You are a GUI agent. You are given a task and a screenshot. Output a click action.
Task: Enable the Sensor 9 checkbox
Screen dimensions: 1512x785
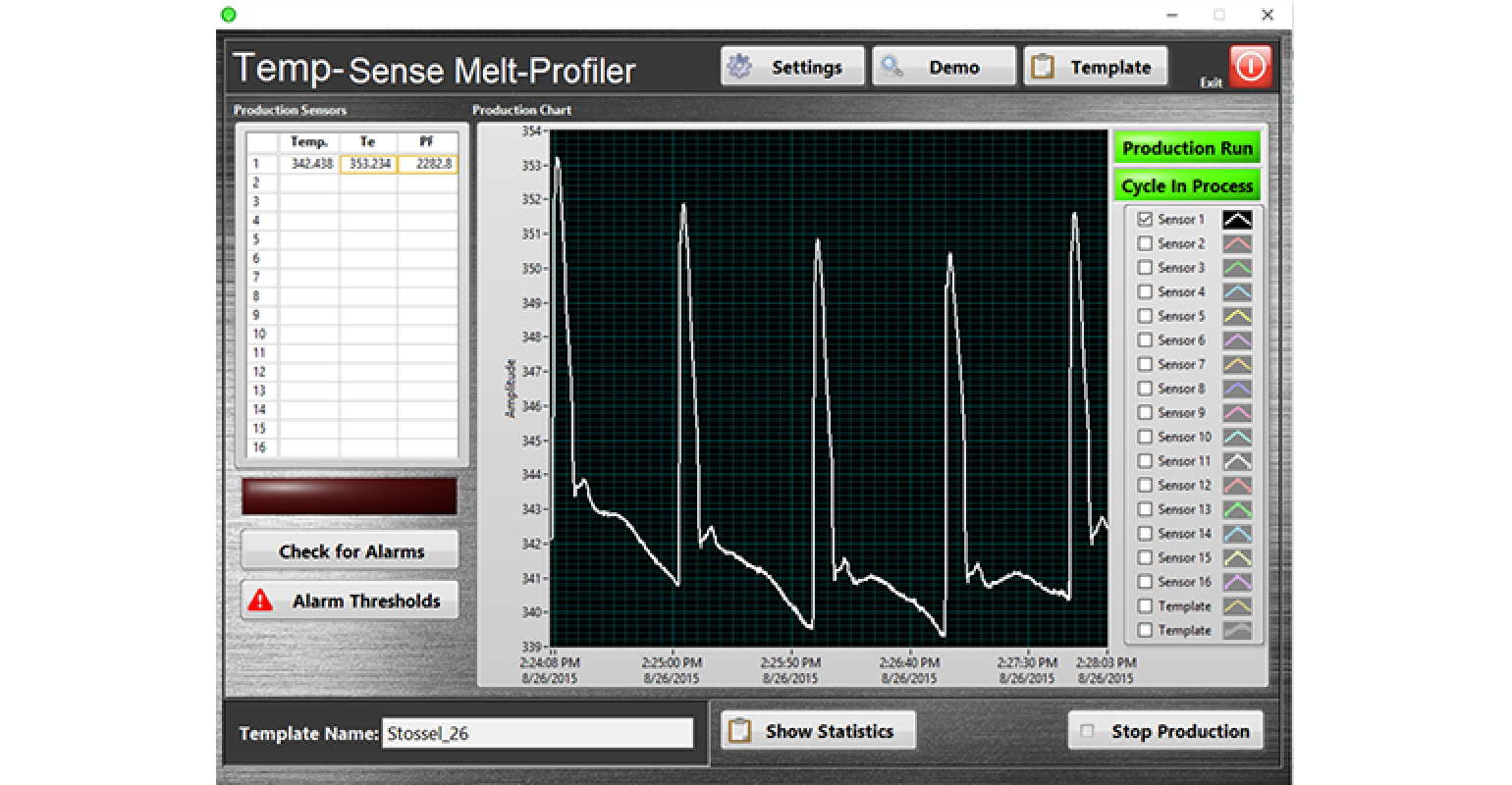[1145, 413]
